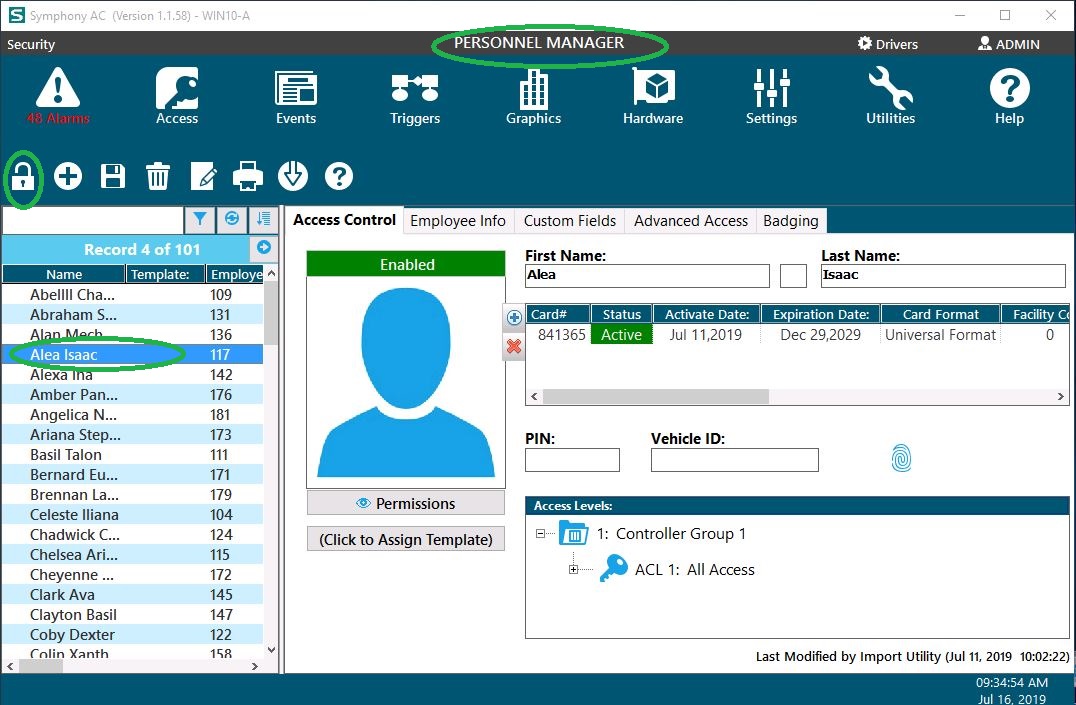
Task: Open the Help module
Action: click(x=1009, y=96)
